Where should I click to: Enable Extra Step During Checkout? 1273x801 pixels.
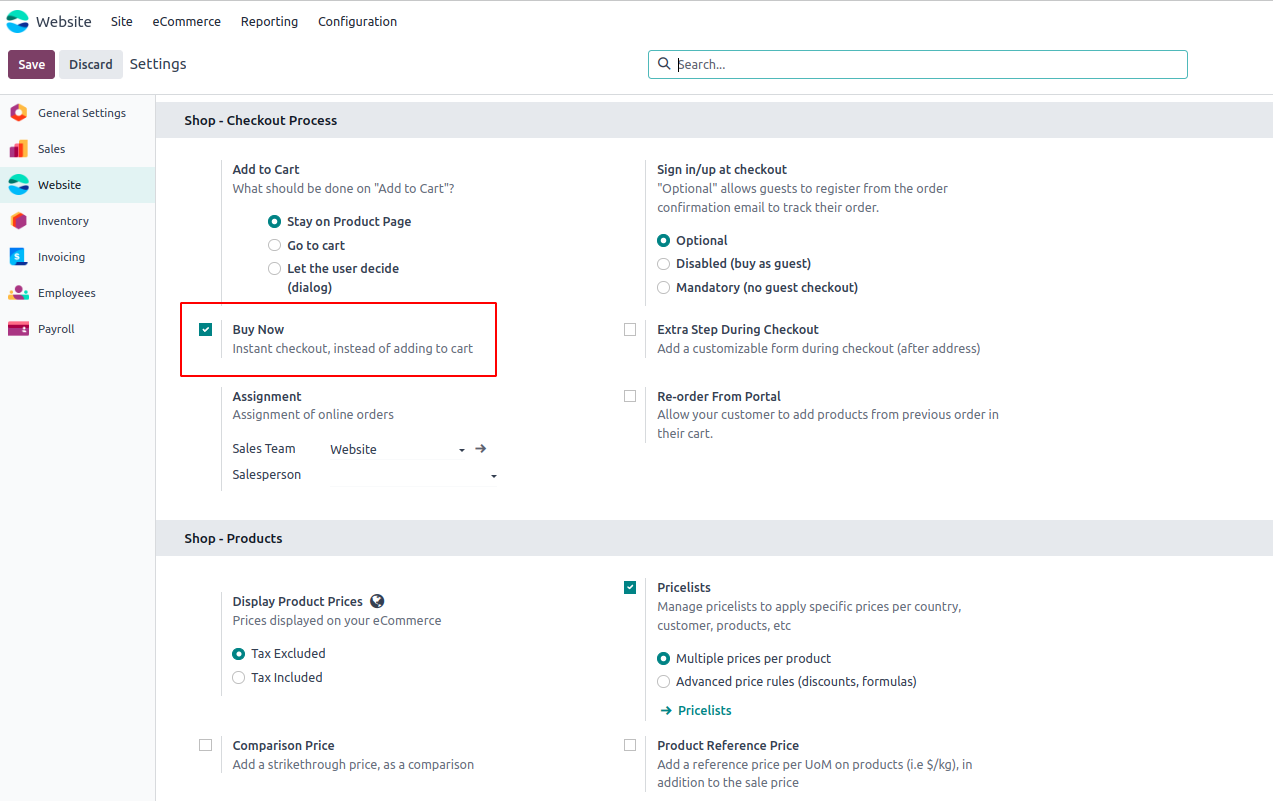630,329
